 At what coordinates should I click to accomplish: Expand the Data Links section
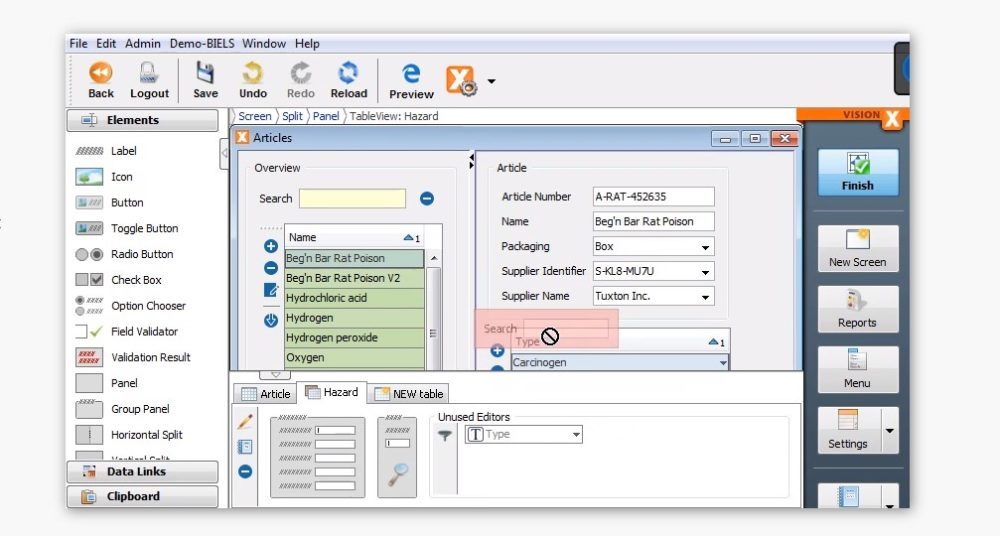point(142,472)
